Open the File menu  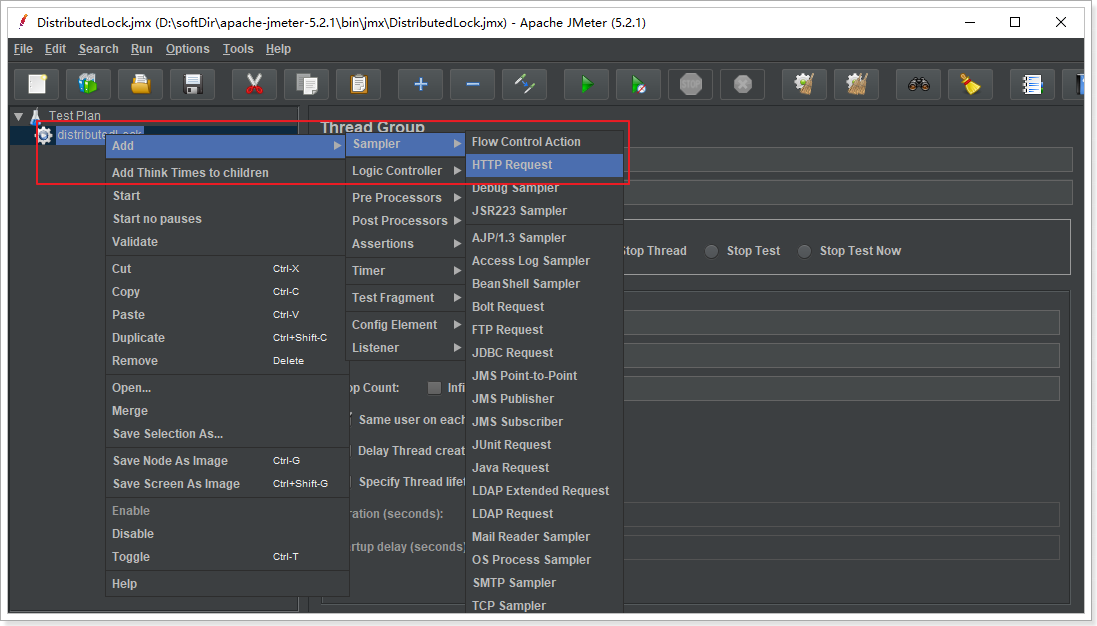pyautogui.click(x=23, y=49)
